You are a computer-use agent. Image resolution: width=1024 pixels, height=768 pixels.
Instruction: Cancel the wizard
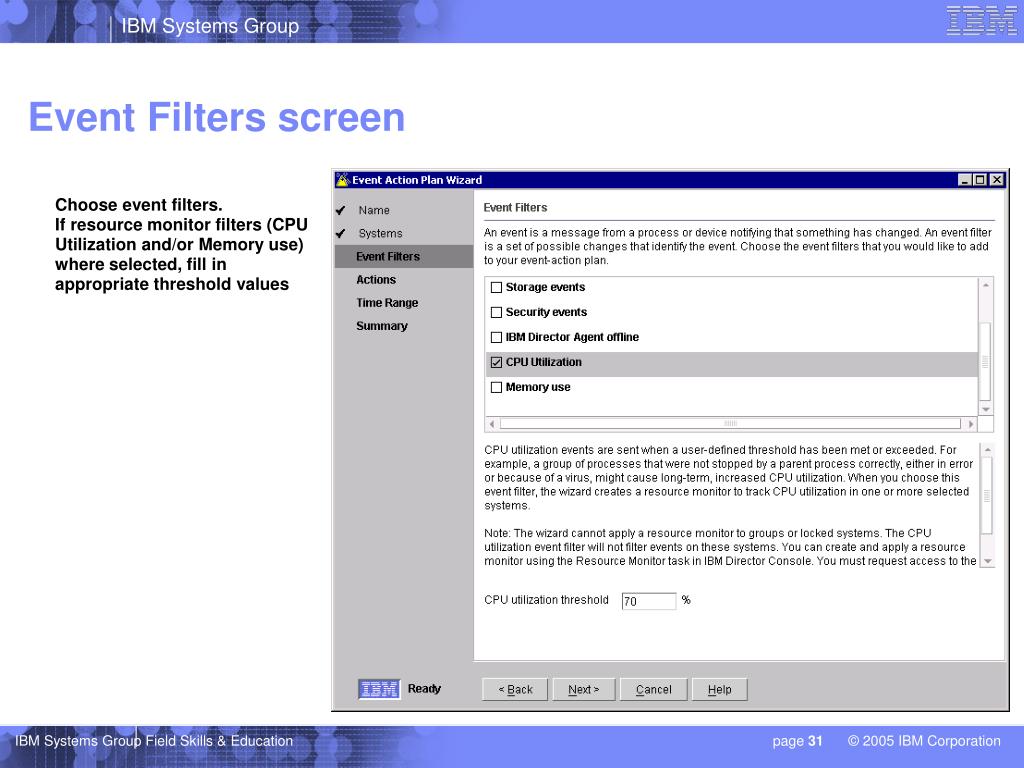coord(654,690)
